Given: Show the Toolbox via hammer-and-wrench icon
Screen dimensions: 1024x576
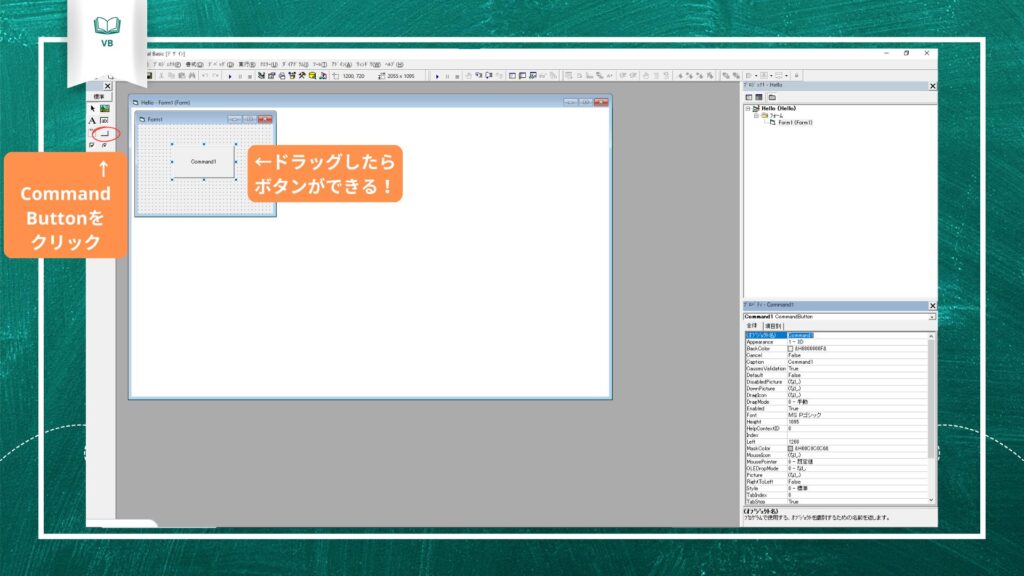Looking at the screenshot, I should click(x=302, y=76).
